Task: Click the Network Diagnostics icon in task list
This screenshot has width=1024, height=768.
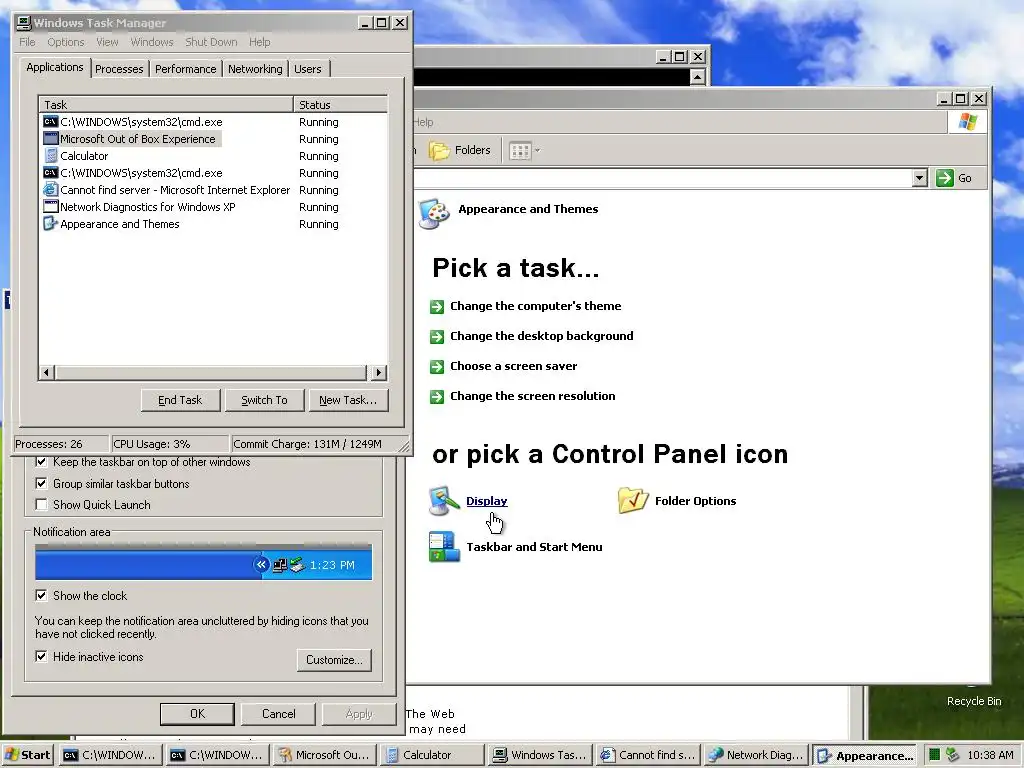Action: click(x=50, y=207)
